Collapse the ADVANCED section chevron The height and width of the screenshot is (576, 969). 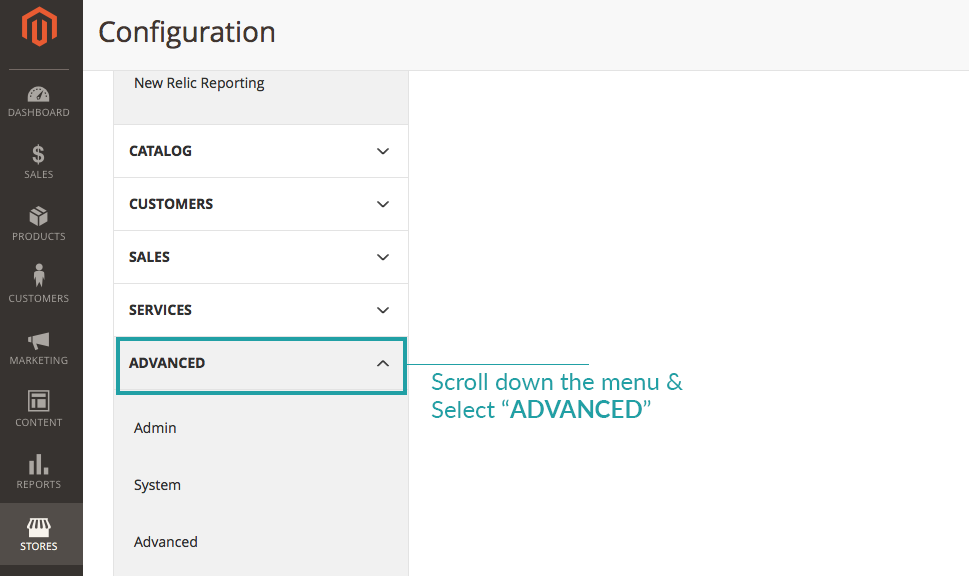(382, 363)
